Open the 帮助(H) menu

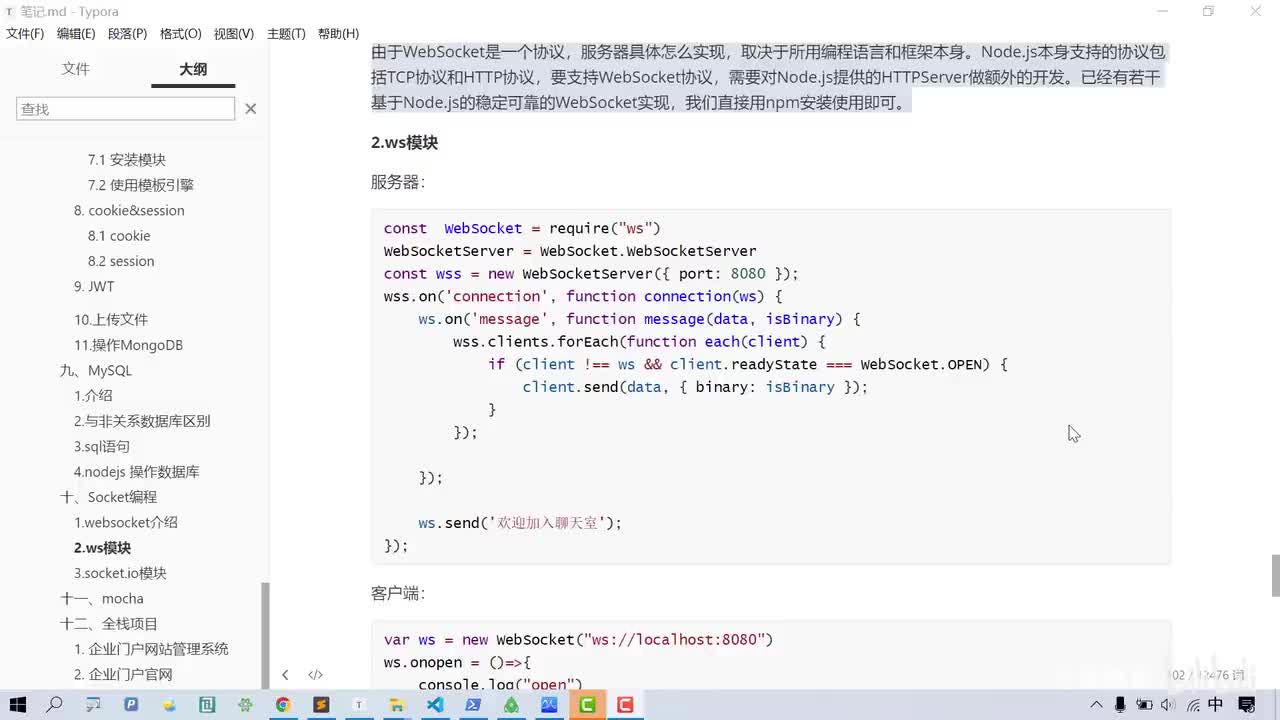338,34
